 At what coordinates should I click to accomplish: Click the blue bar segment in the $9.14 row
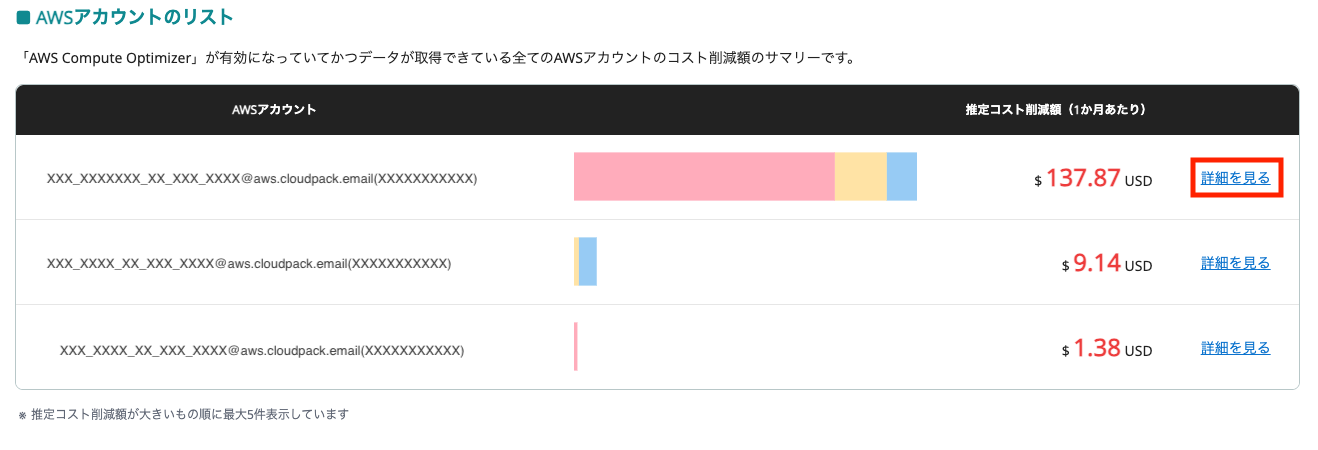pos(588,262)
